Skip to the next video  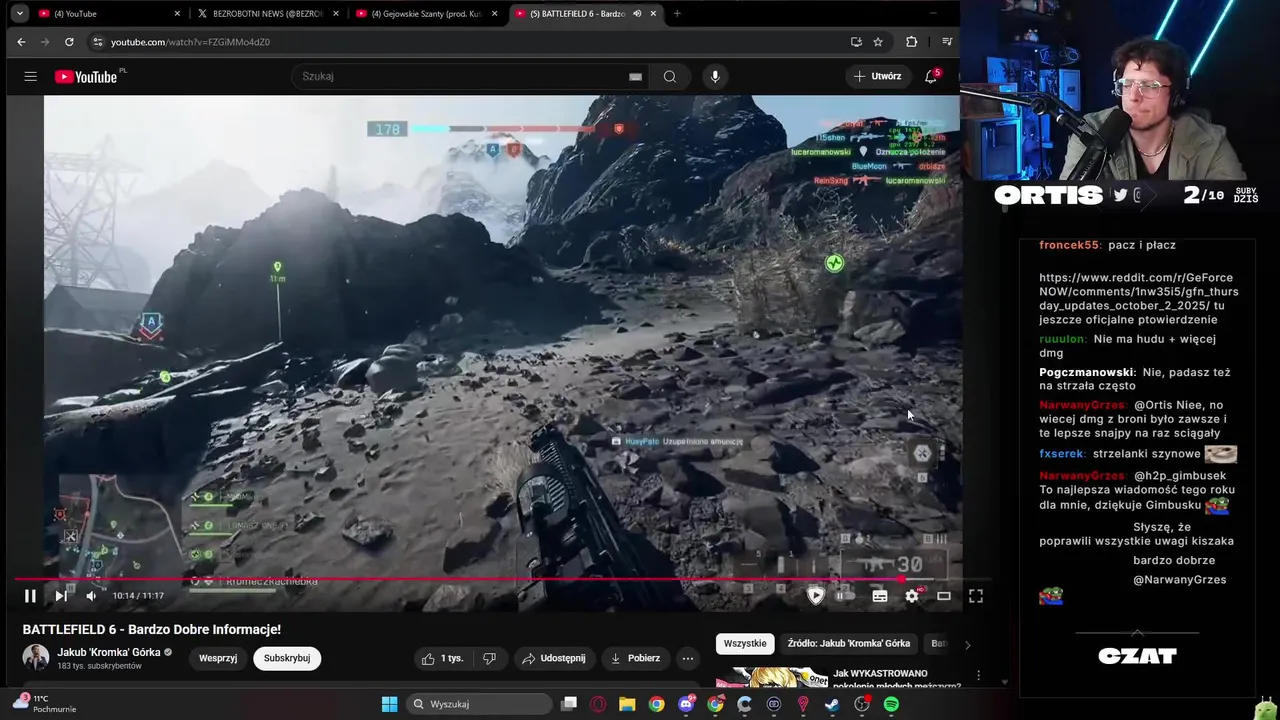coord(61,596)
